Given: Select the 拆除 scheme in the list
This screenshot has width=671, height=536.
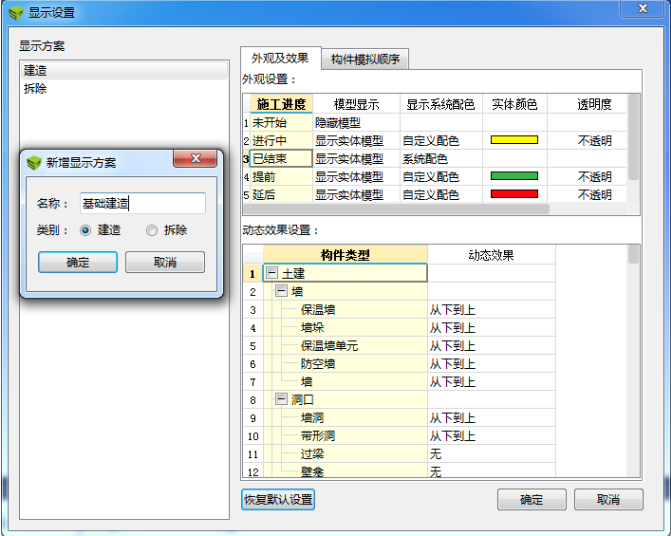Looking at the screenshot, I should (x=124, y=89).
